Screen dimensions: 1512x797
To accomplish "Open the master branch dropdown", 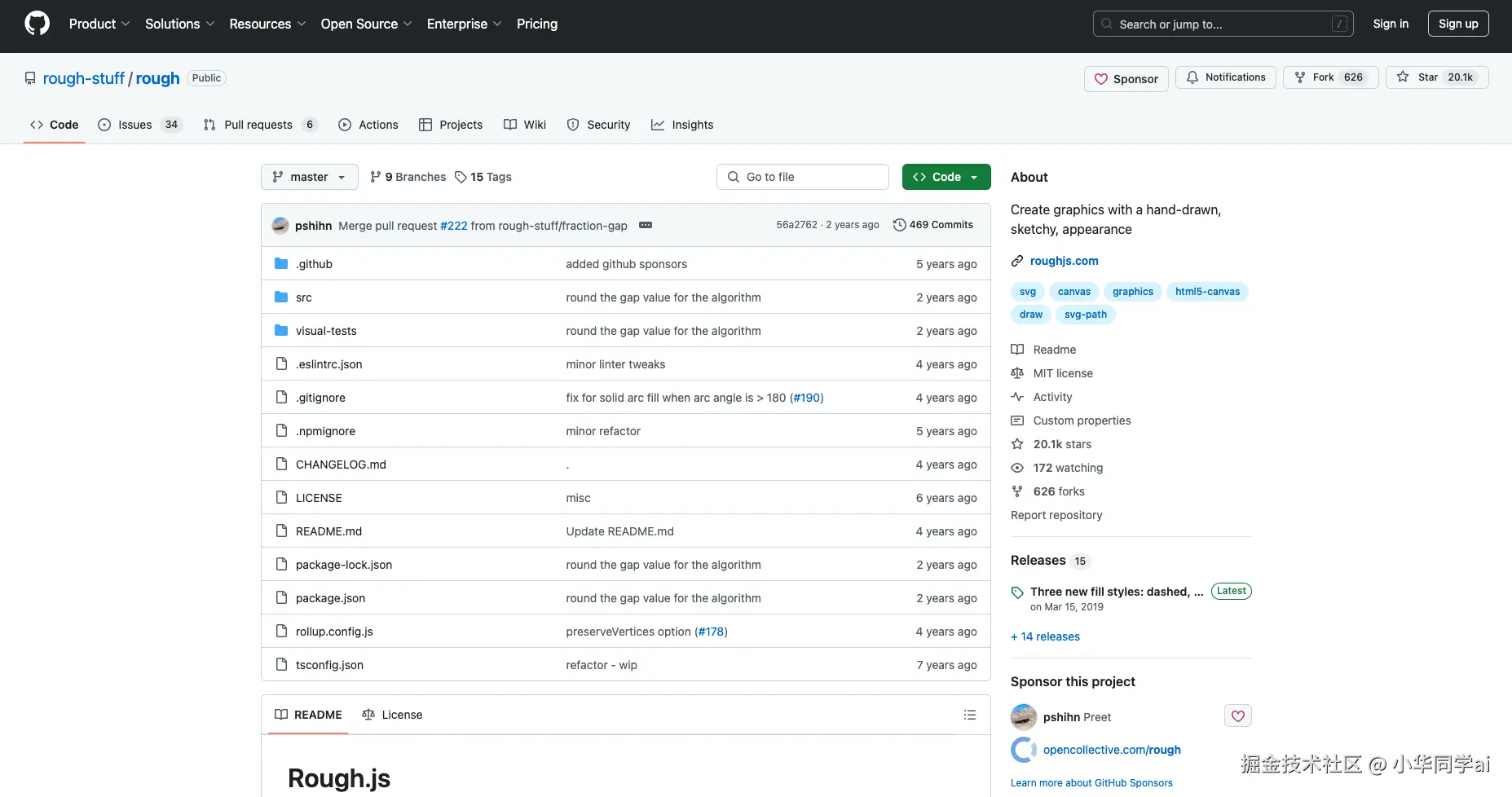I will click(x=310, y=177).
